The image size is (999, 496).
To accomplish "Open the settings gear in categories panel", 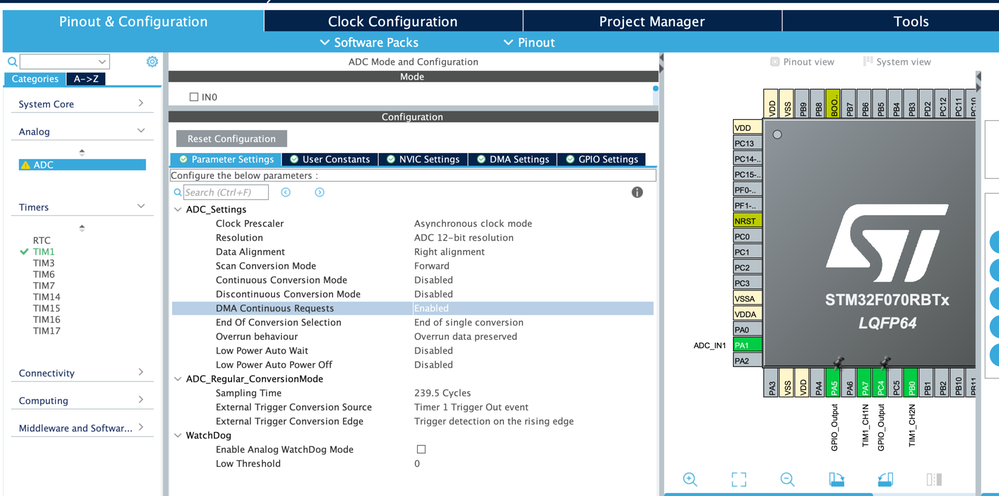I will click(152, 62).
